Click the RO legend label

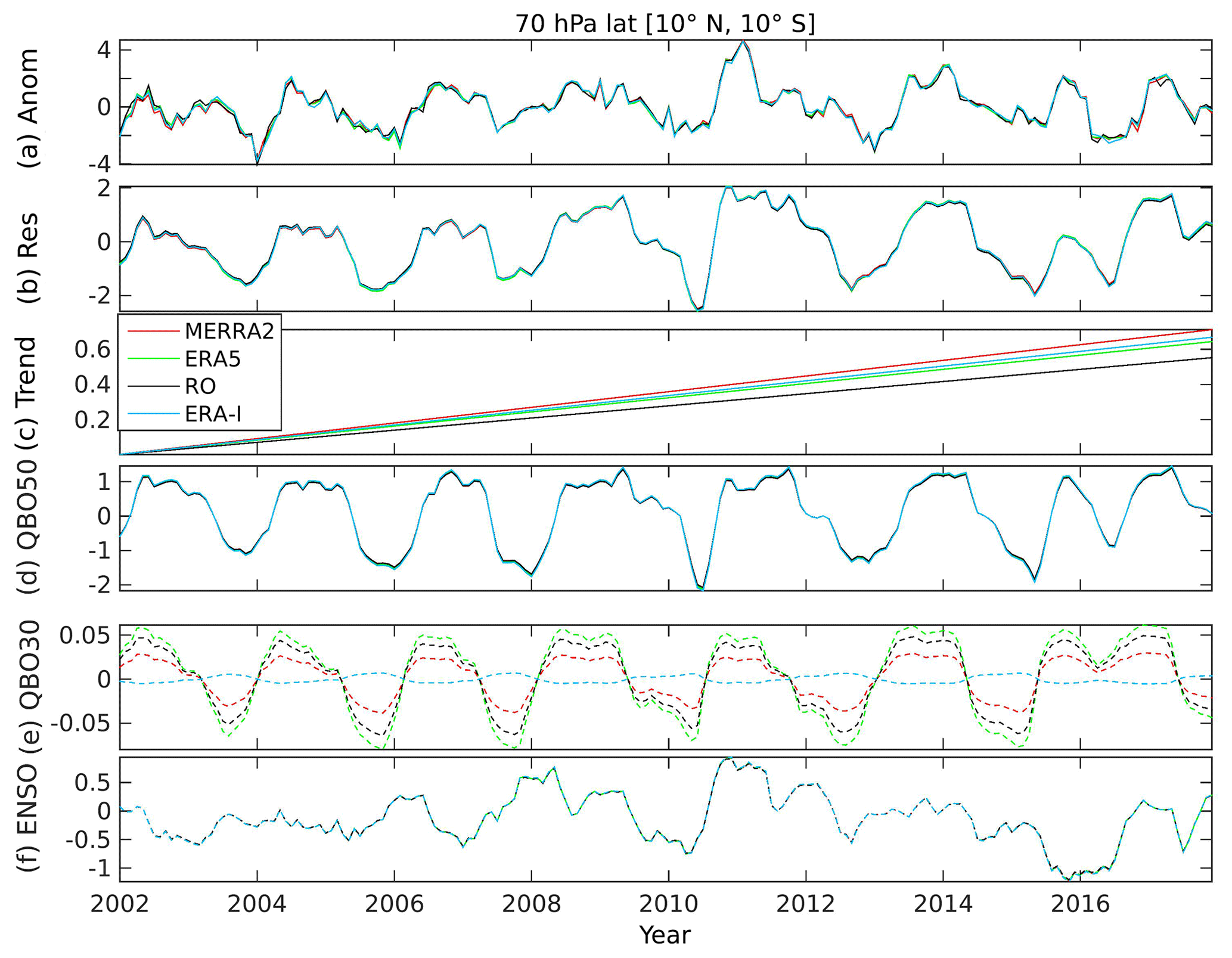(200, 386)
